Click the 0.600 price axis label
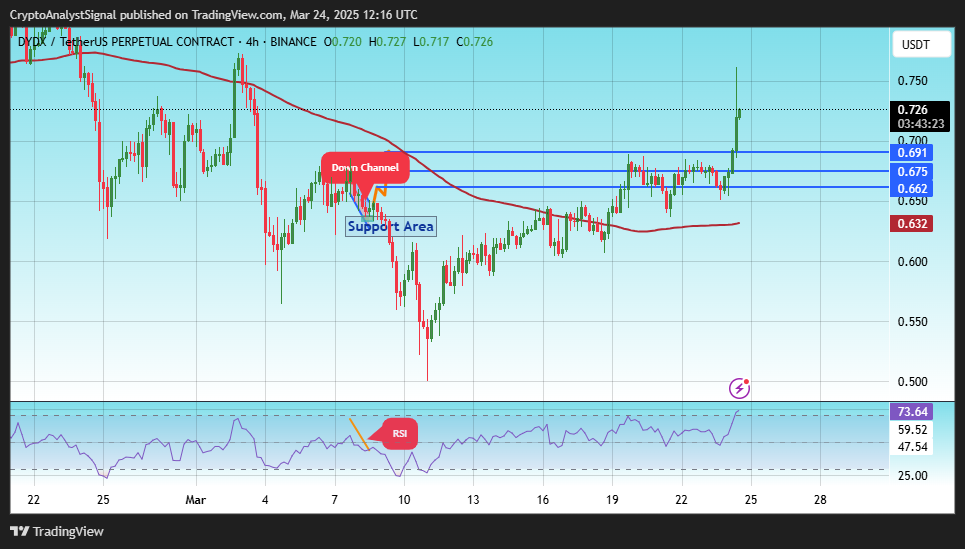This screenshot has height=549, width=965. point(912,262)
